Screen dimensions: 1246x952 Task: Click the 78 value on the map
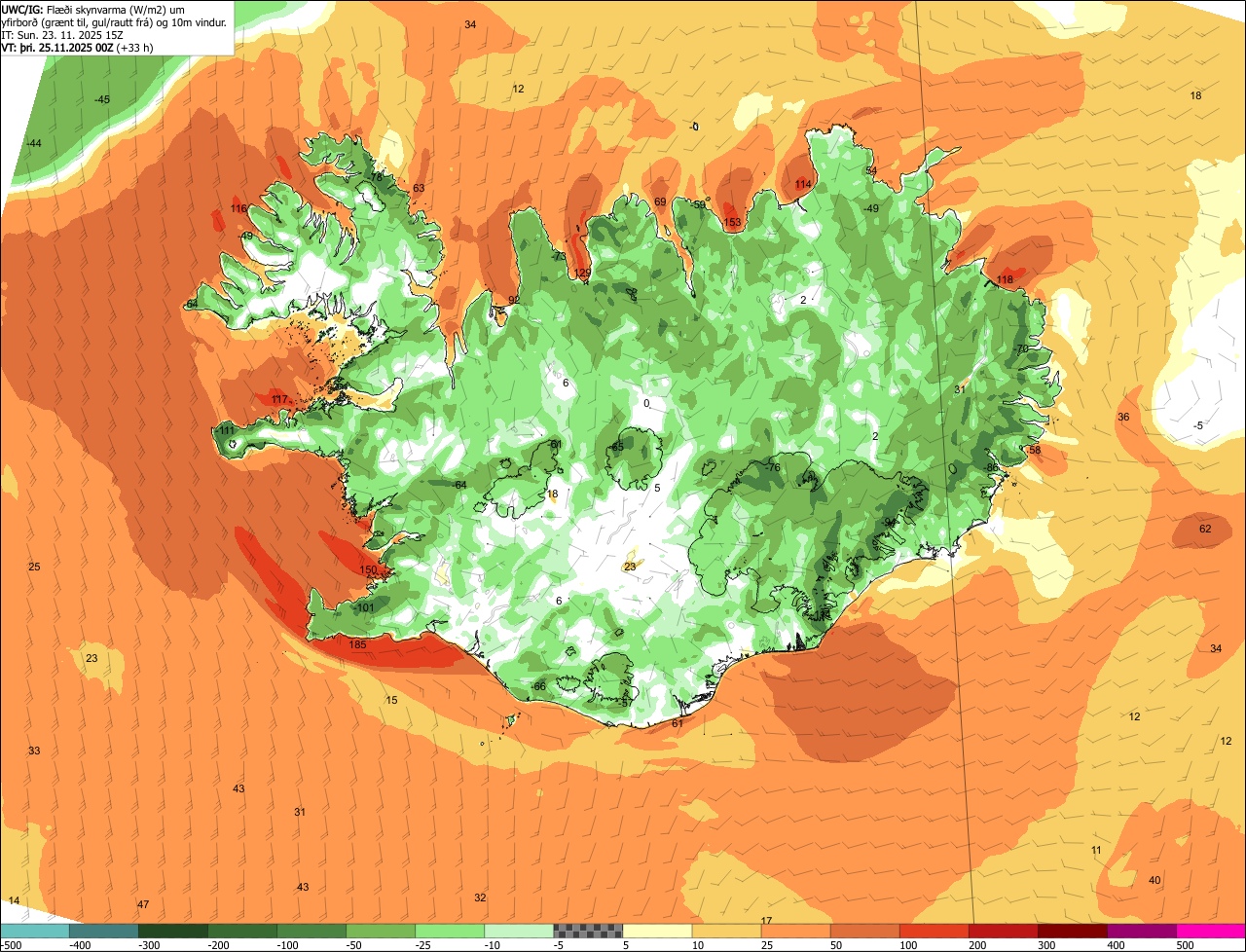coord(377,177)
